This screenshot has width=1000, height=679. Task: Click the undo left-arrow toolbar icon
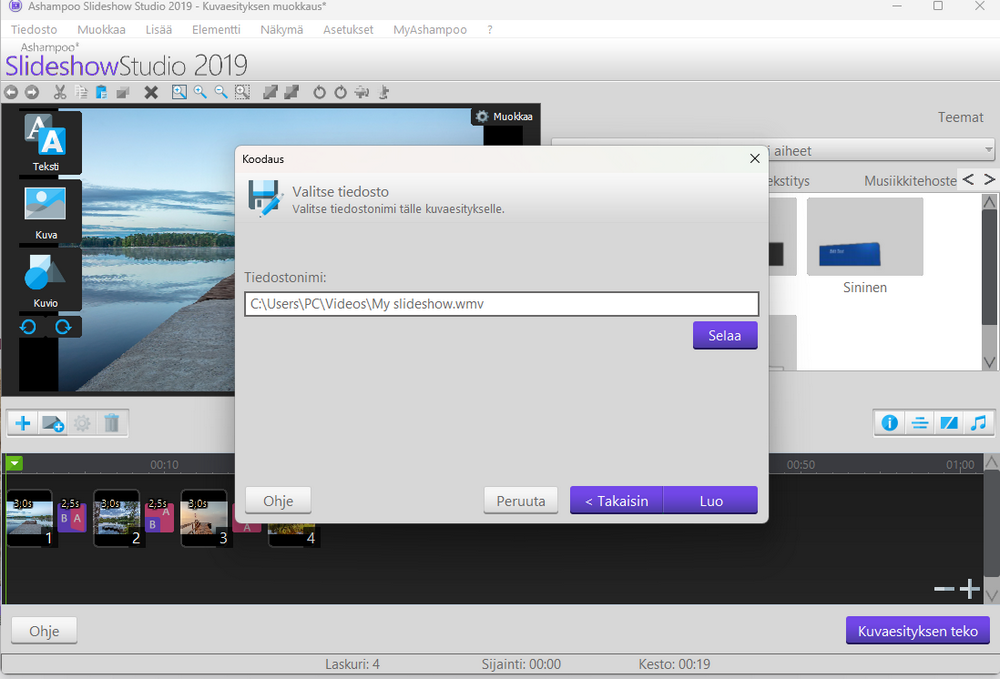[x=11, y=92]
